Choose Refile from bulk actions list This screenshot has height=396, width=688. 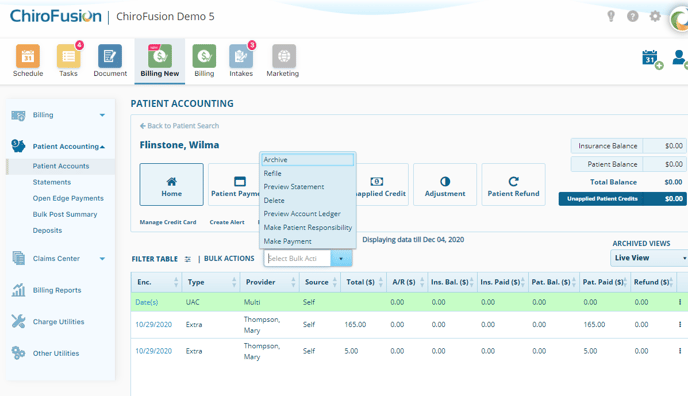click(308, 173)
